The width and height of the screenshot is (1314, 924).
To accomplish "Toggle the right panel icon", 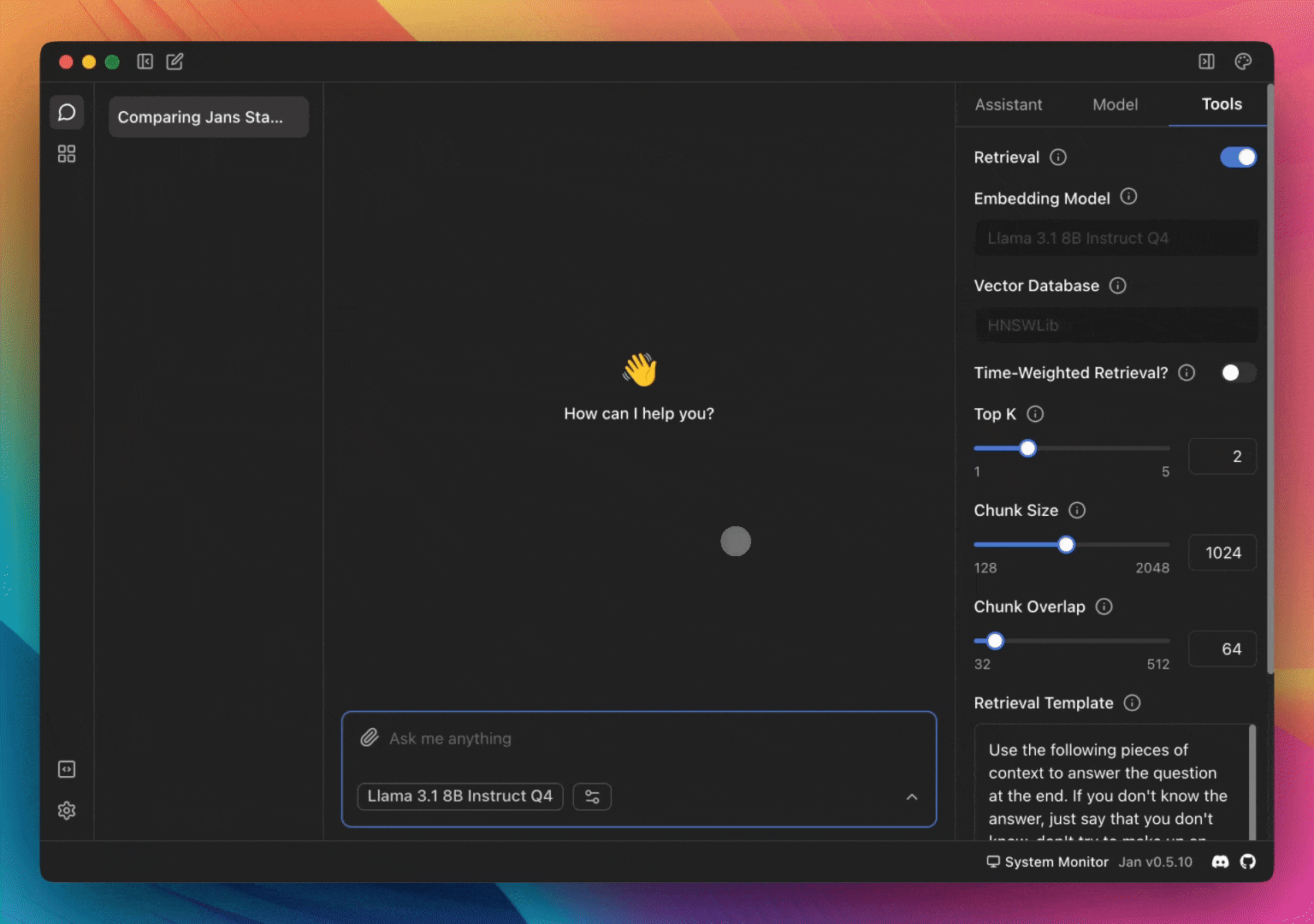I will click(x=1206, y=62).
